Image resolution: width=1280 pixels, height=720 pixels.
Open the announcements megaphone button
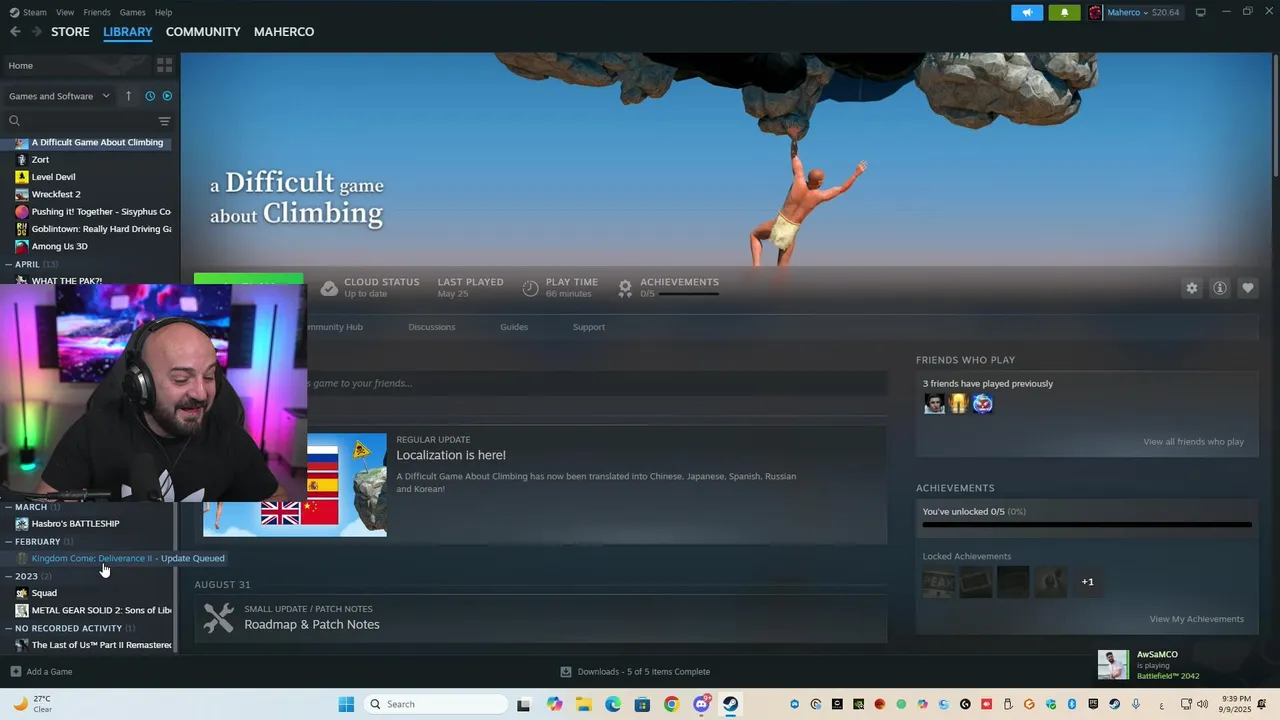[1027, 12]
